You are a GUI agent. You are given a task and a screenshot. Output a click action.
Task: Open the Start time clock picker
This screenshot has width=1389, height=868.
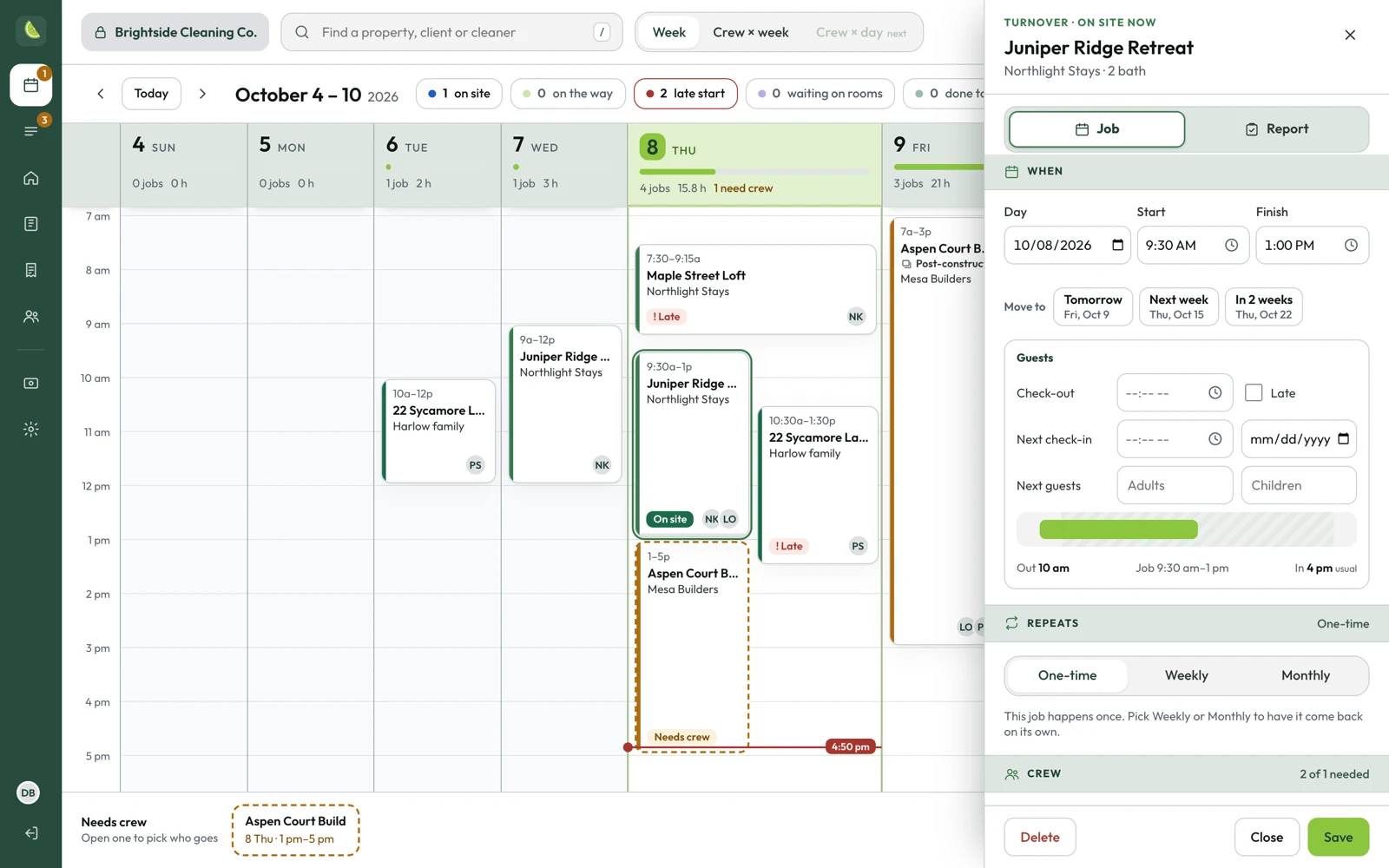tap(1231, 246)
